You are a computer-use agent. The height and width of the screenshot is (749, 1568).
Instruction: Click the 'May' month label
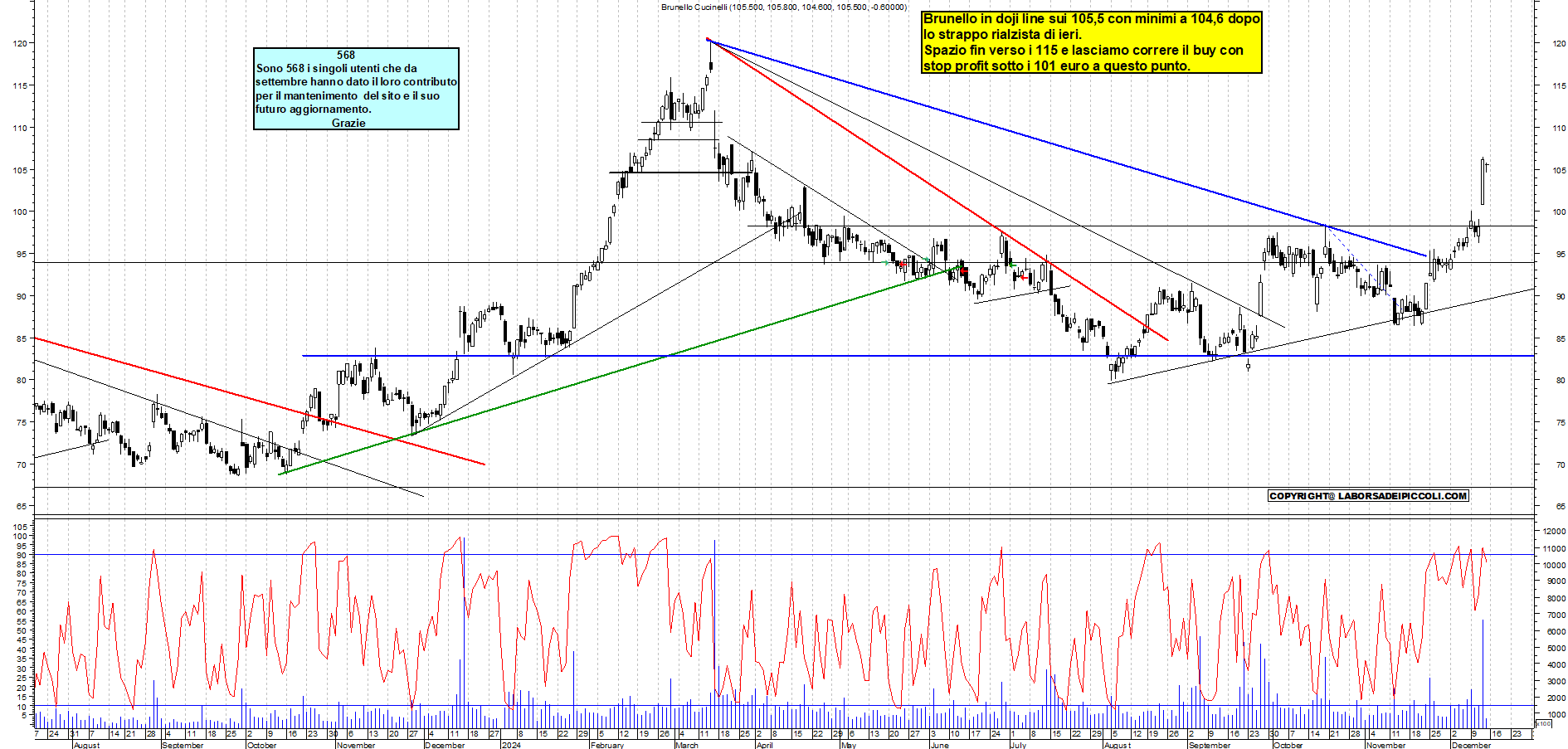tap(848, 745)
